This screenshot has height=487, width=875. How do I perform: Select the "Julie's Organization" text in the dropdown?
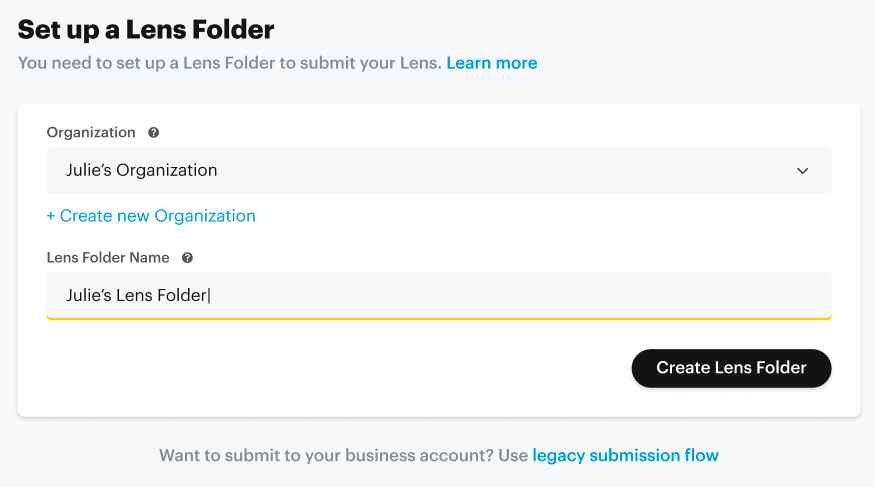point(141,170)
